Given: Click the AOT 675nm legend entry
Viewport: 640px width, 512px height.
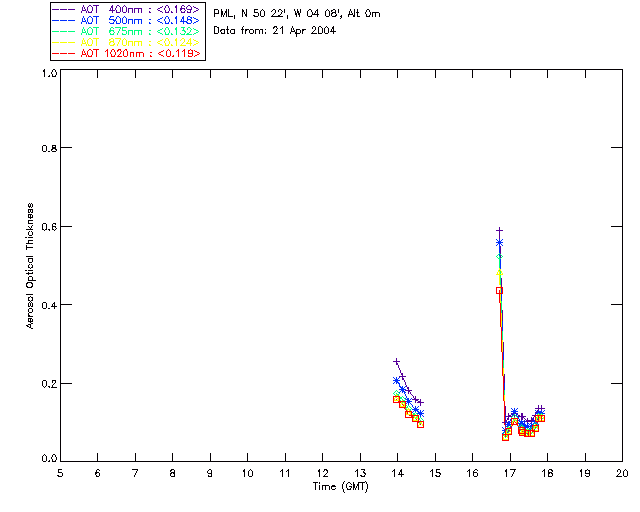Looking at the screenshot, I should point(126,31).
